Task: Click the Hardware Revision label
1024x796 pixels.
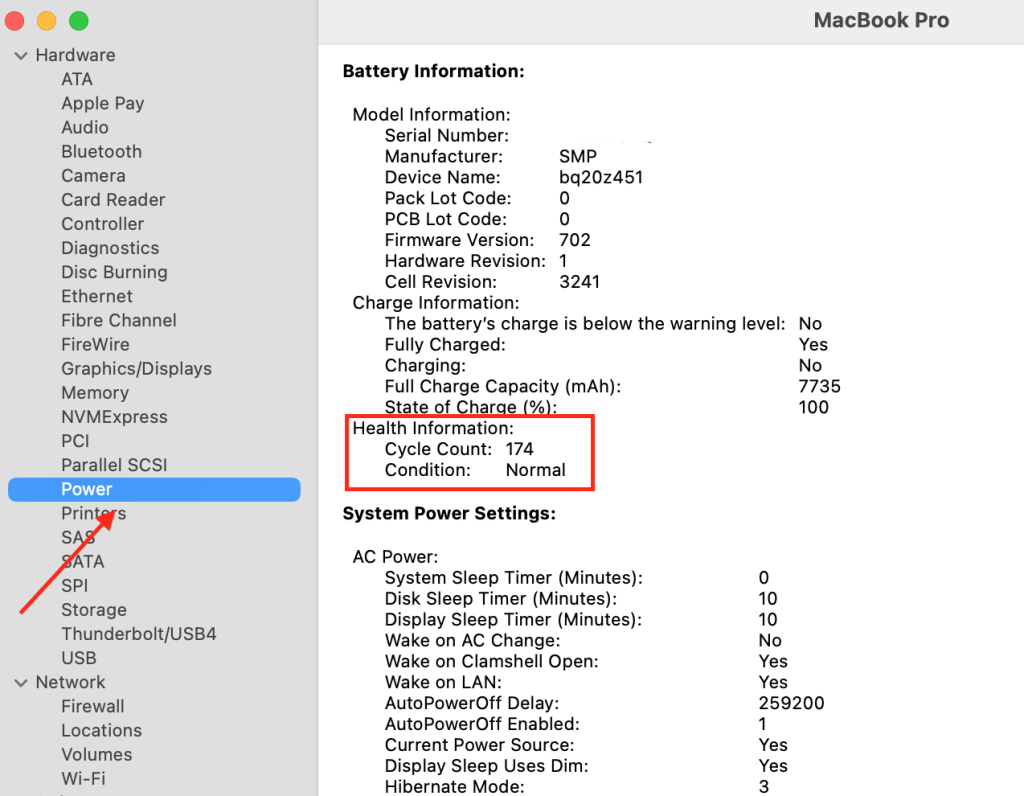Action: 465,261
